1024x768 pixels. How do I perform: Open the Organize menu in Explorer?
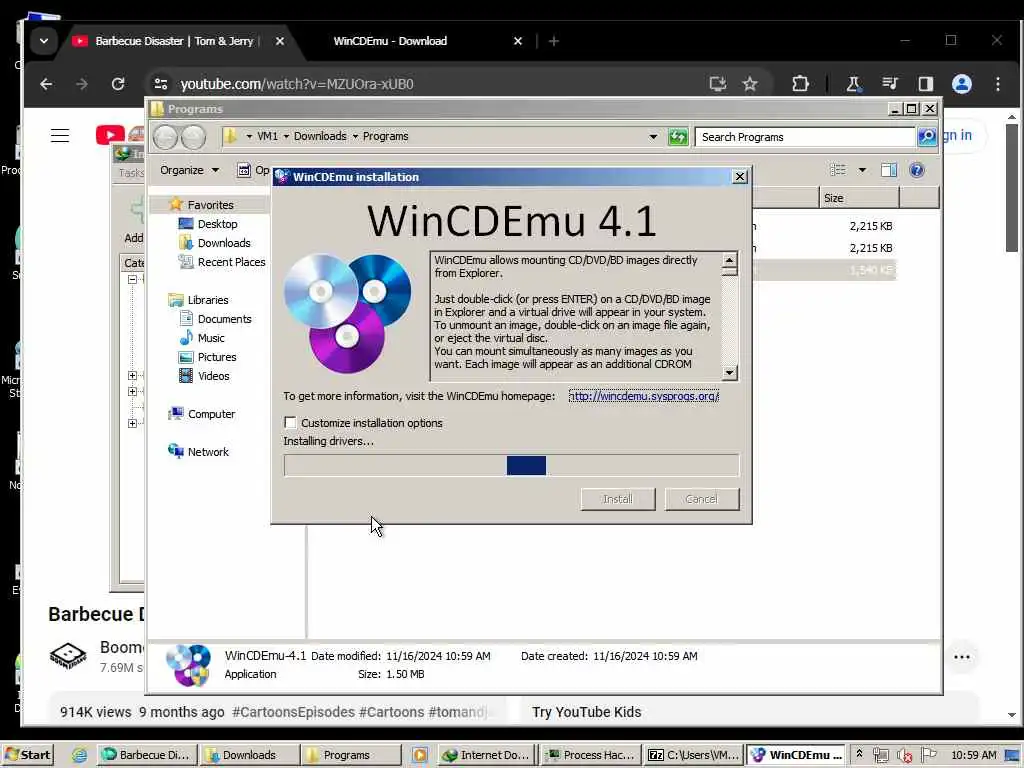click(189, 170)
